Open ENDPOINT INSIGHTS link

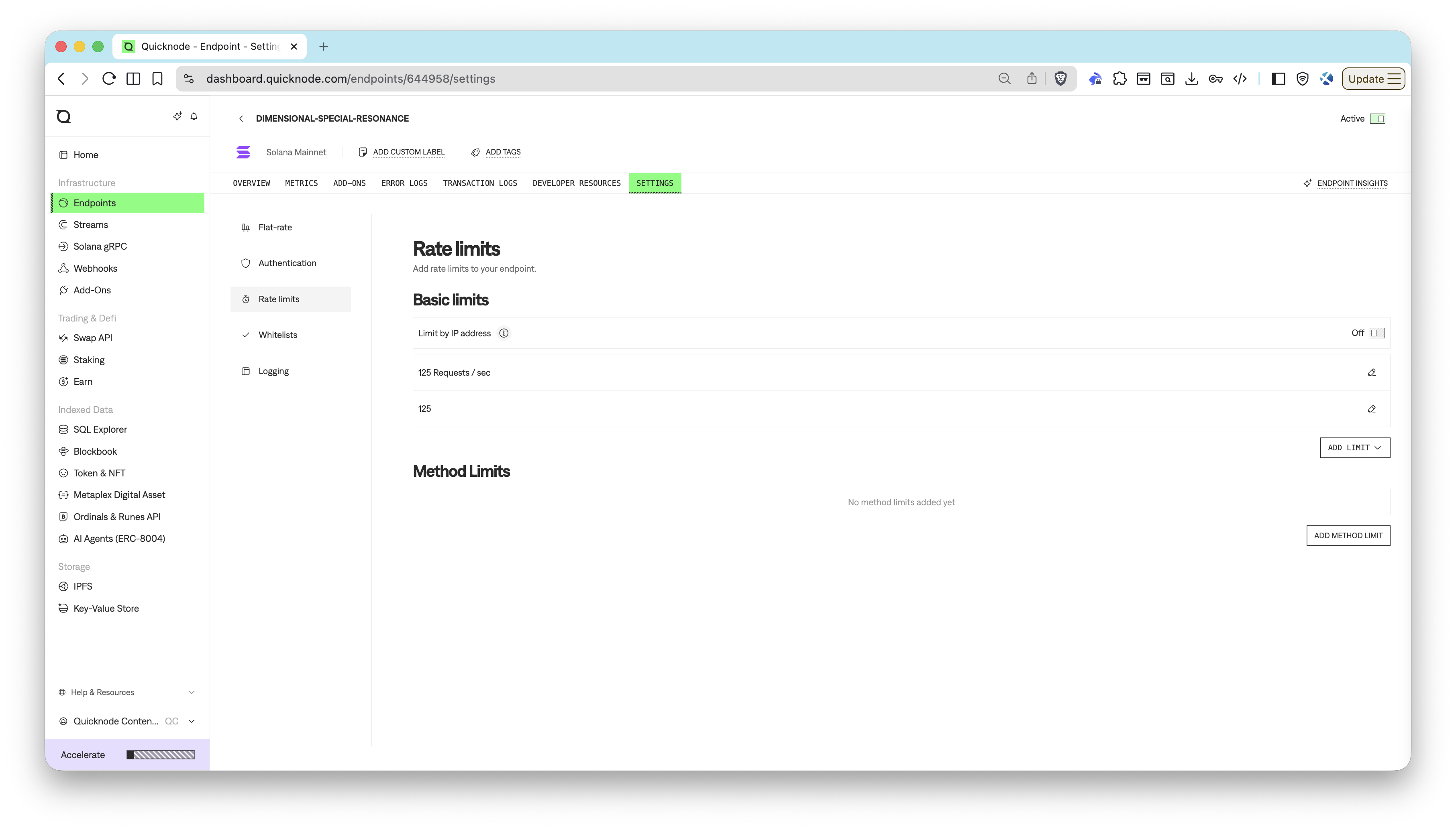[x=1352, y=183]
